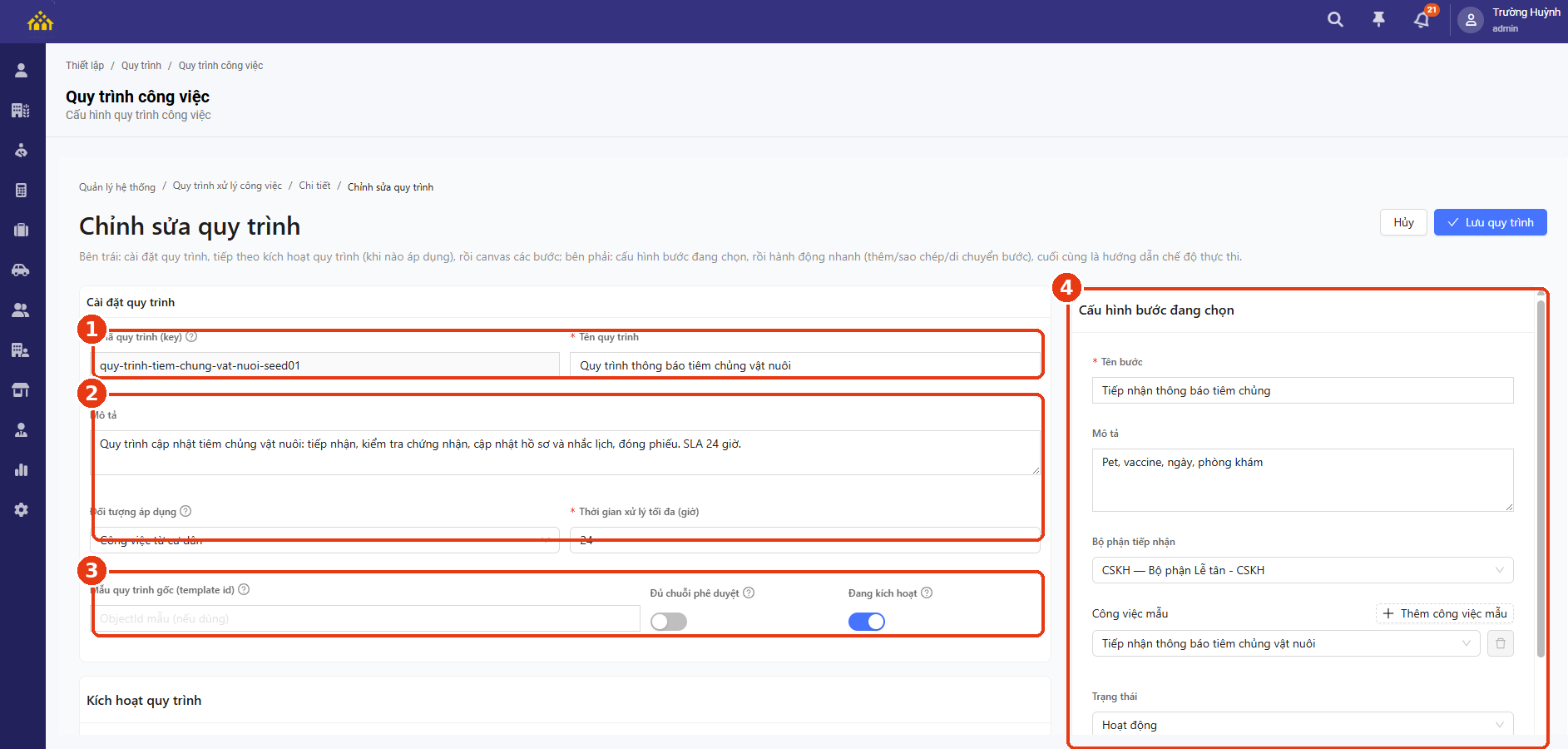Image resolution: width=1568 pixels, height=749 pixels.
Task: Click help icon beside Đối tượng áp dụng
Action: 185,511
